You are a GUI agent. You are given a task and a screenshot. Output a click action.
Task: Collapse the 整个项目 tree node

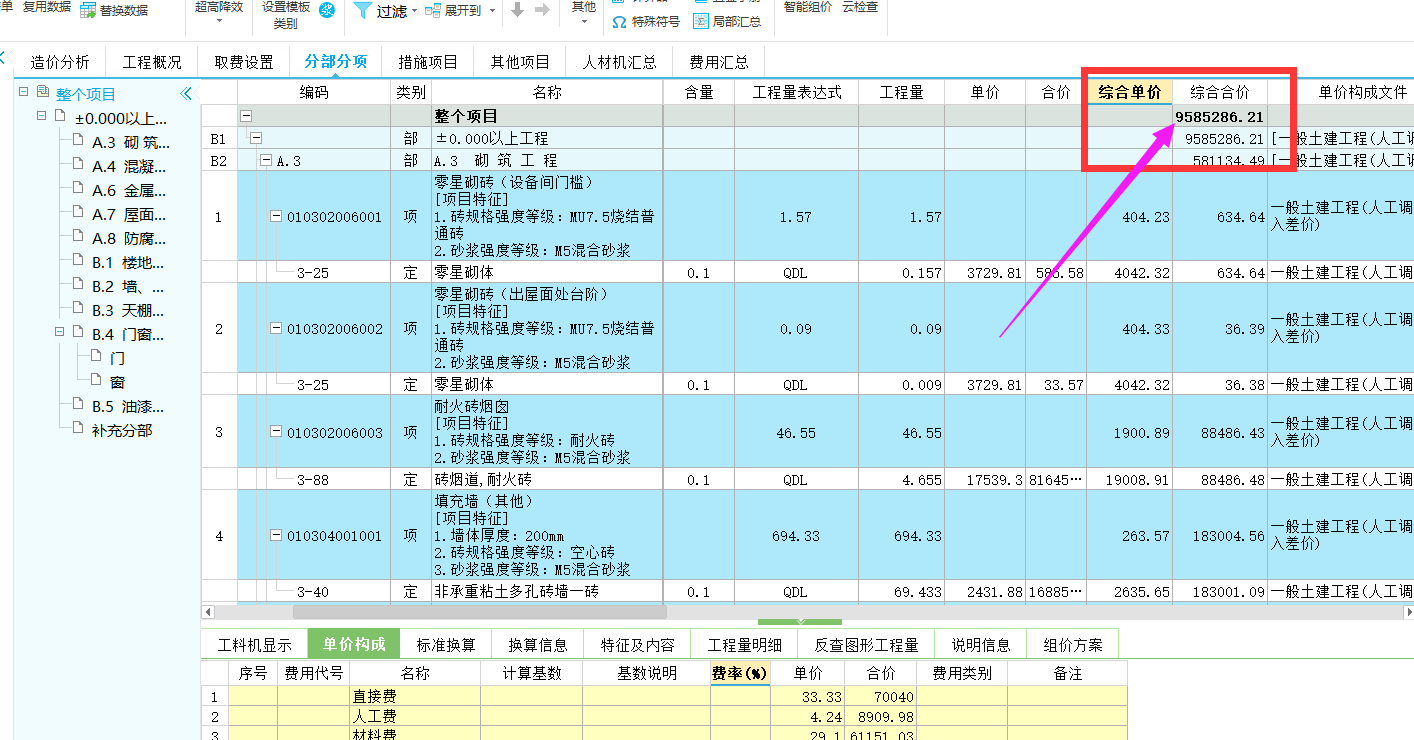[24, 92]
